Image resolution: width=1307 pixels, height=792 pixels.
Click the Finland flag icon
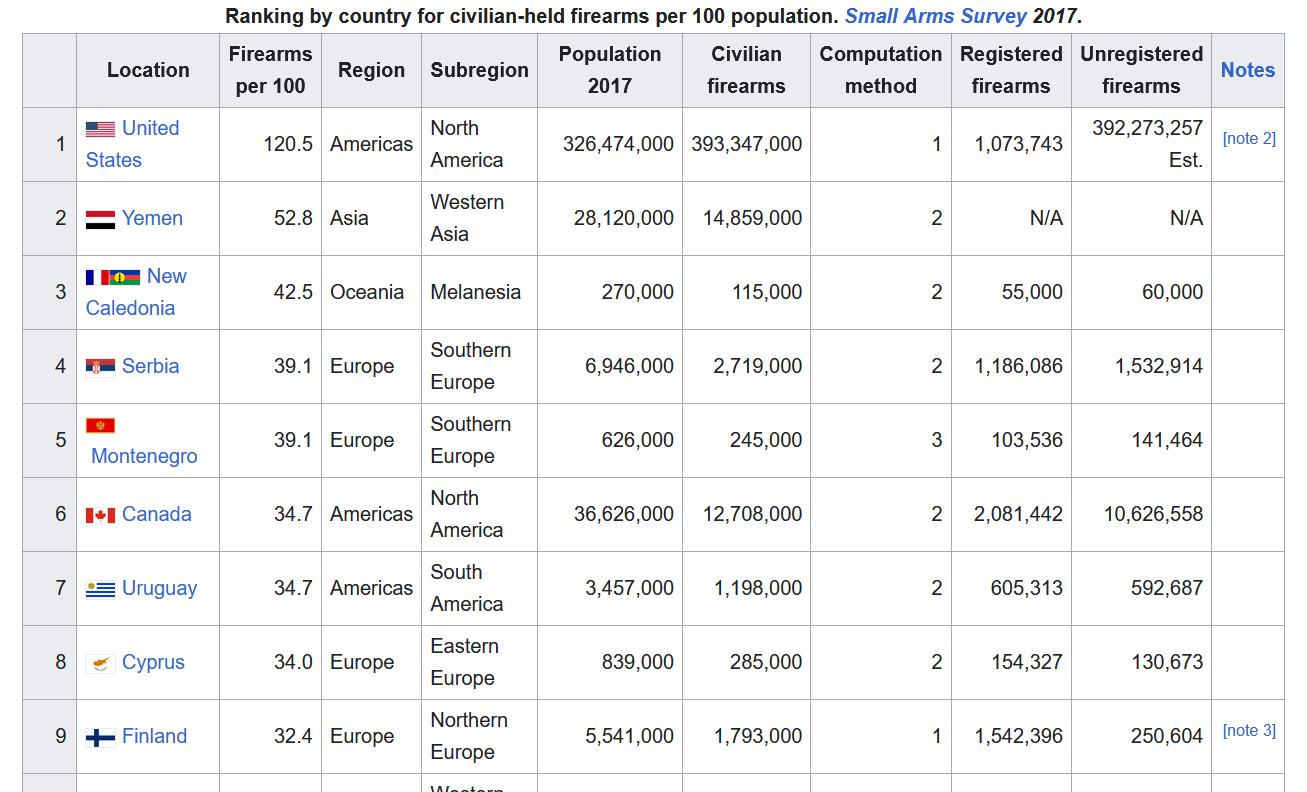(100, 737)
